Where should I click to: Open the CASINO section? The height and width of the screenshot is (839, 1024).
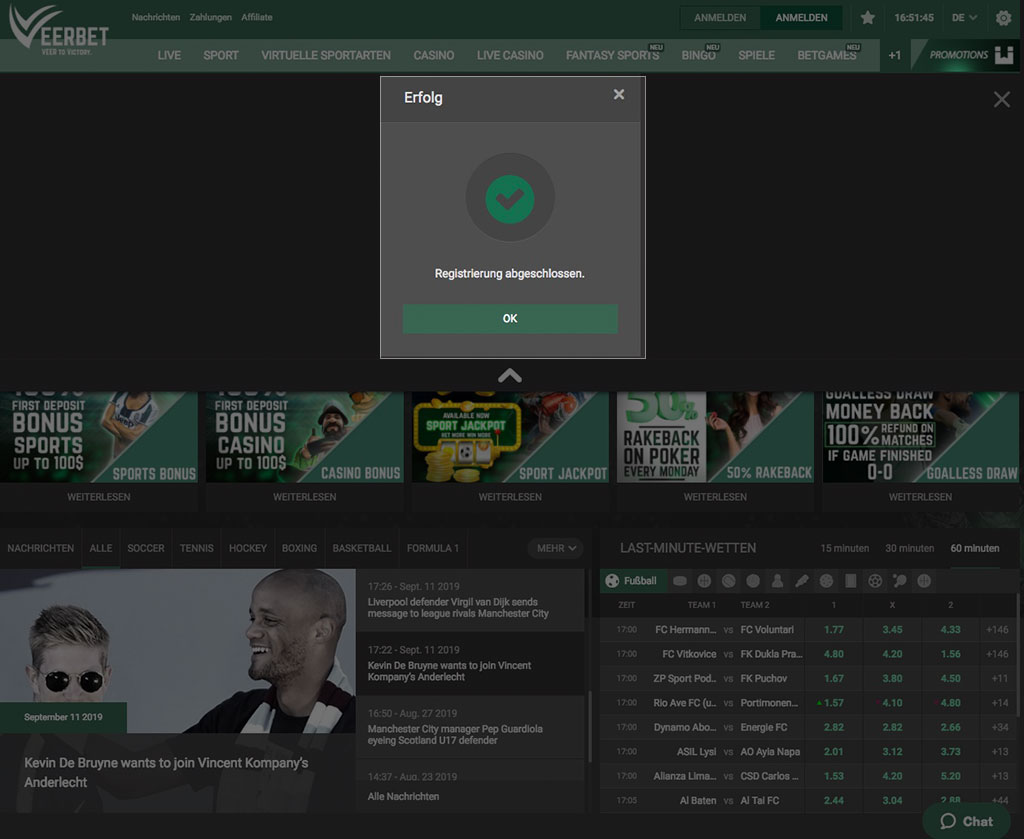point(434,55)
